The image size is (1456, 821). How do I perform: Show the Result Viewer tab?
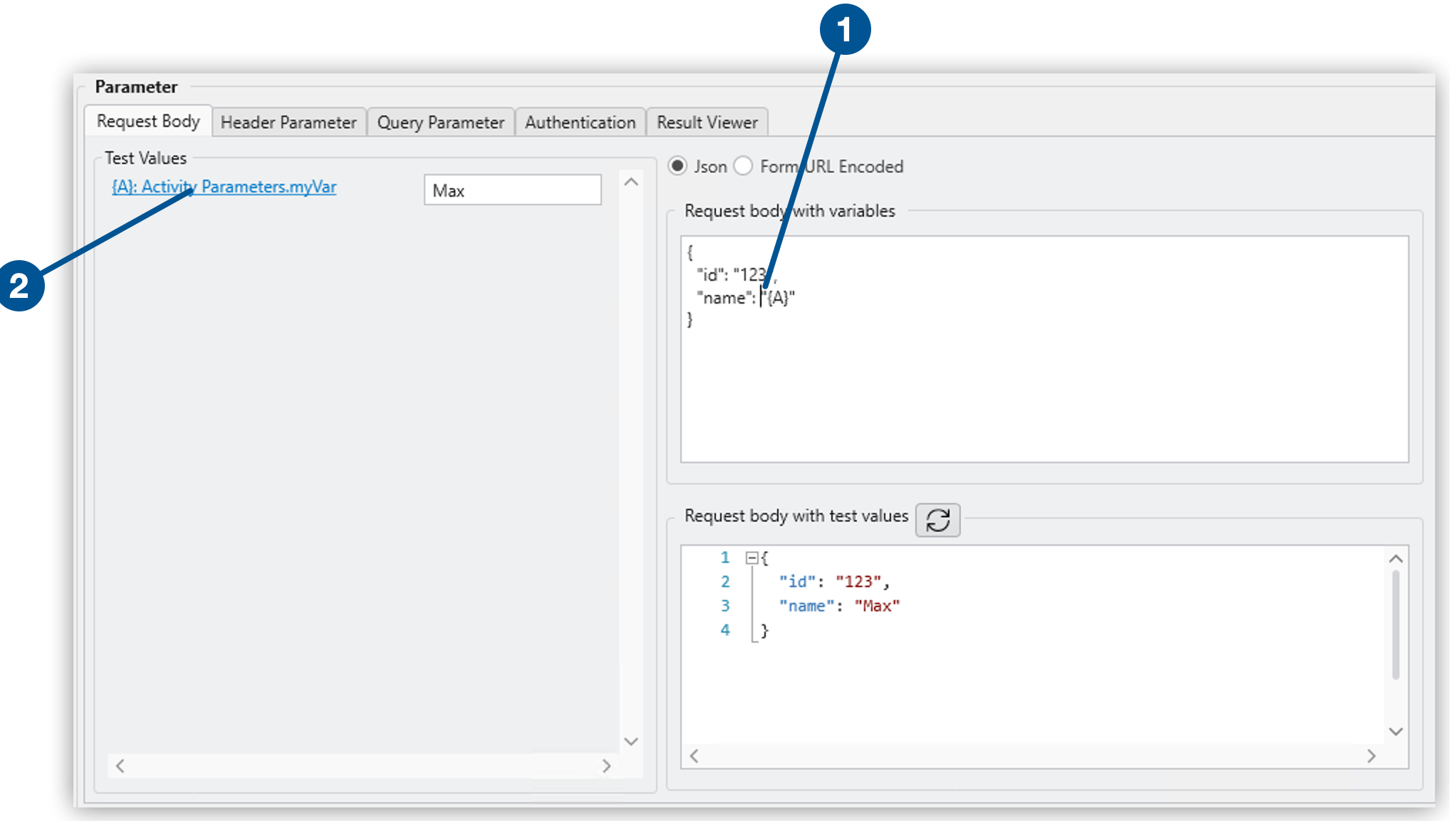(707, 123)
